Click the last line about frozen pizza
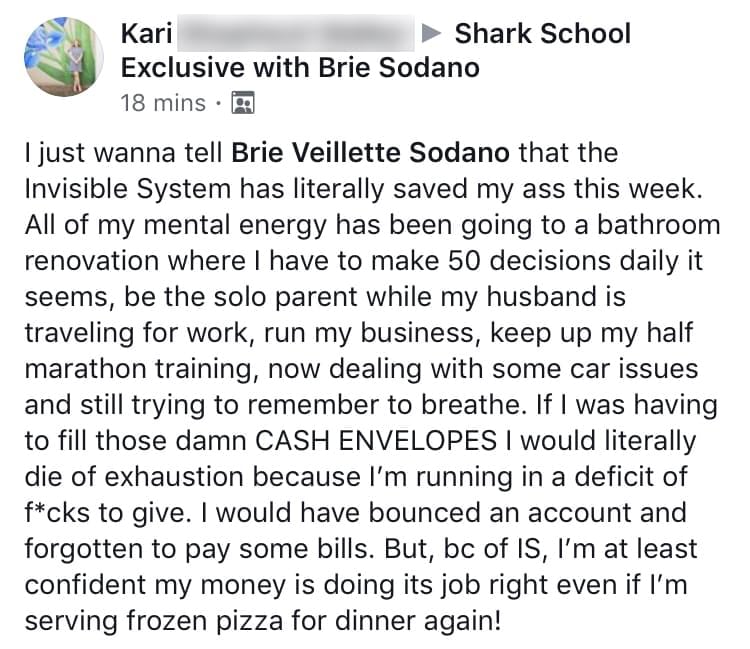Screen dimensions: 750x649 coord(263,621)
